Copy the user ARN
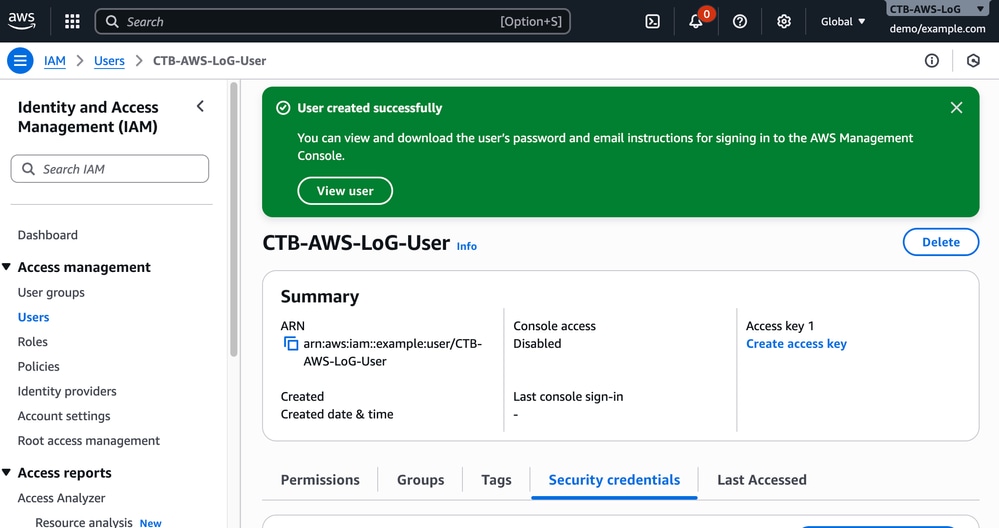Image resolution: width=999 pixels, height=528 pixels. click(291, 344)
